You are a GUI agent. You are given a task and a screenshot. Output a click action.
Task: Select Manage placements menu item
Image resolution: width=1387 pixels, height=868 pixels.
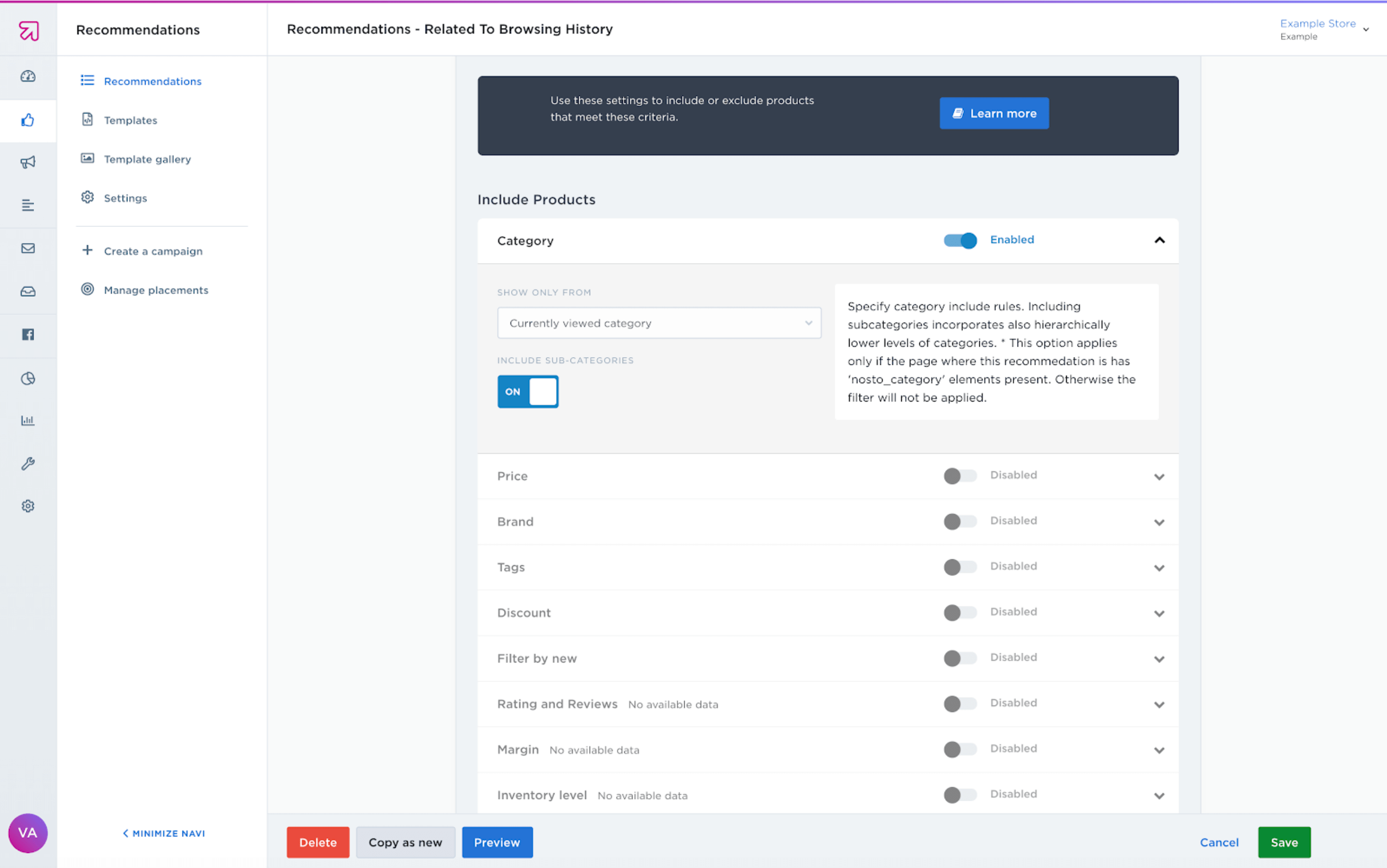[156, 290]
